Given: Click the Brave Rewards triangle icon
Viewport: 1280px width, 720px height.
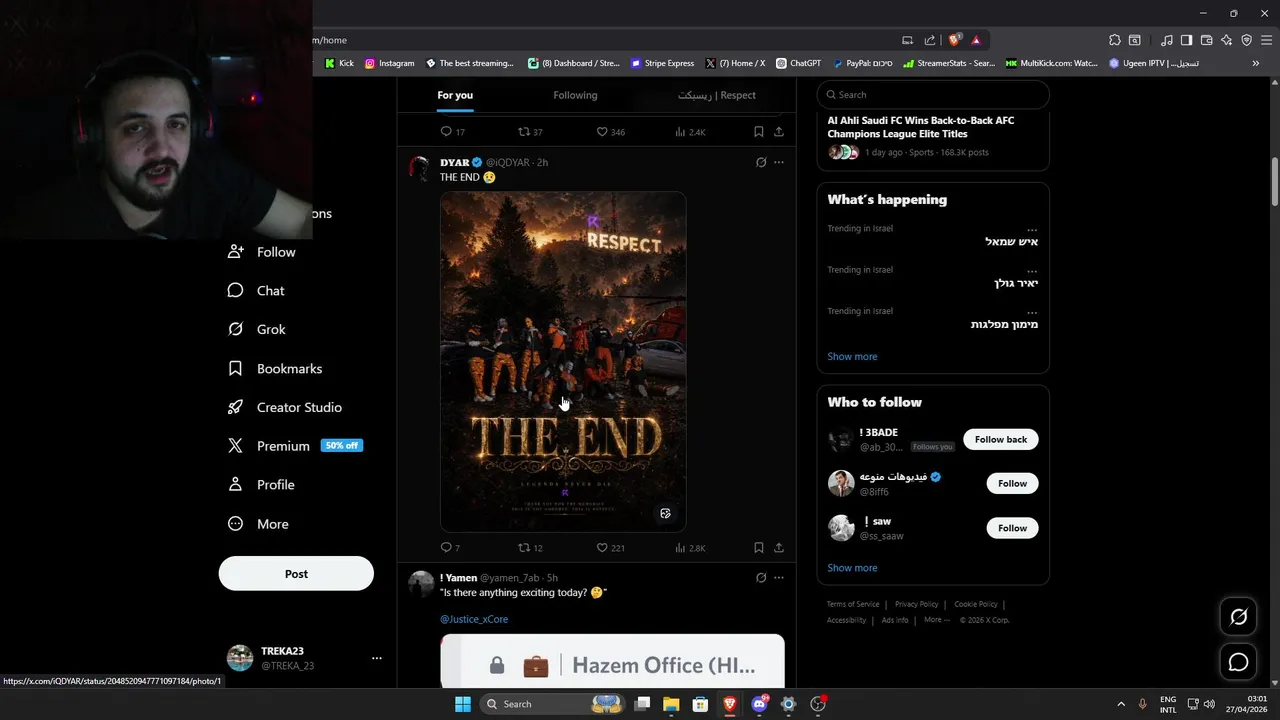Looking at the screenshot, I should click(x=976, y=40).
